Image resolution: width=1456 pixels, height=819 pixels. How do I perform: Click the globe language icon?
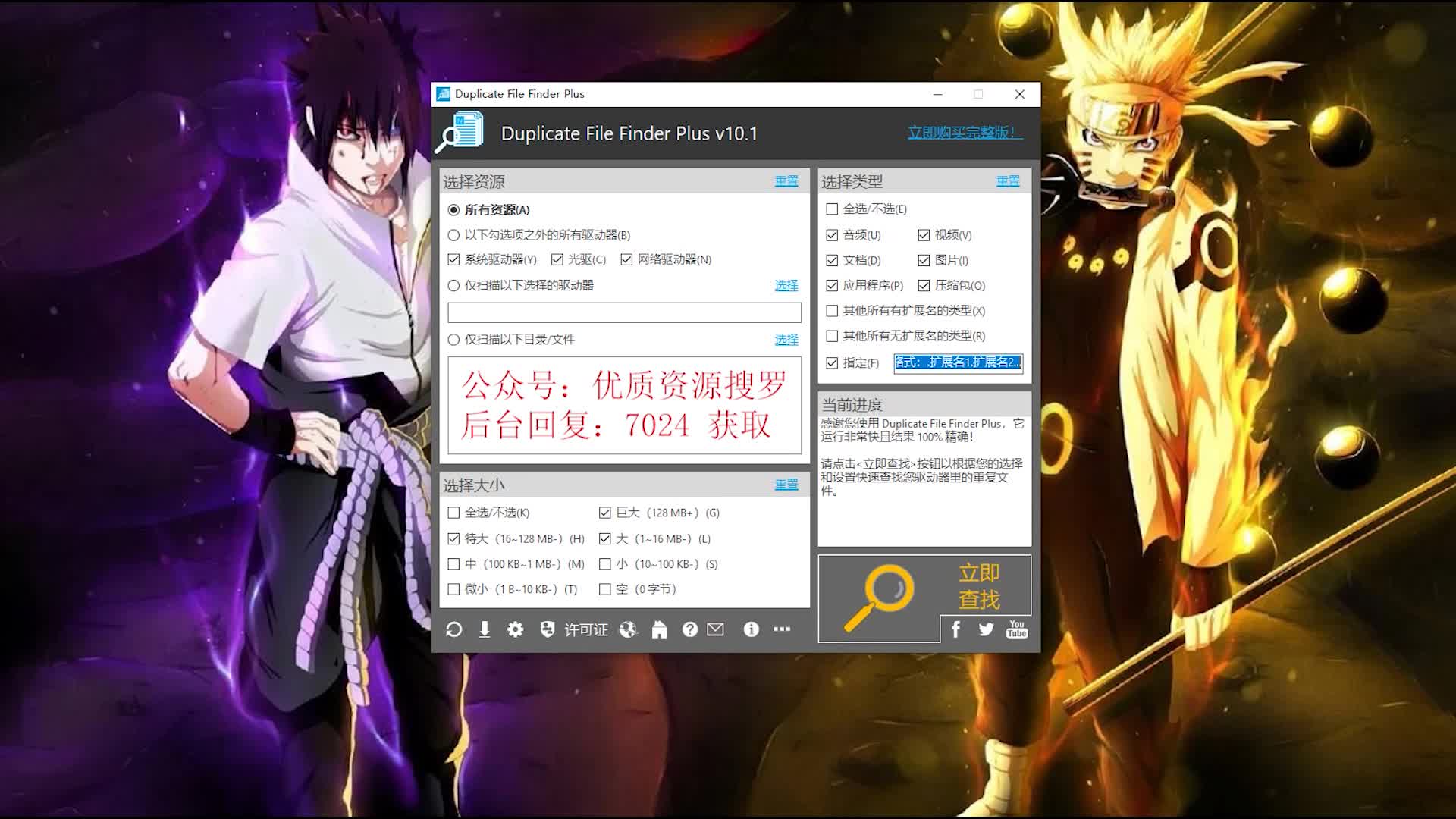(628, 629)
